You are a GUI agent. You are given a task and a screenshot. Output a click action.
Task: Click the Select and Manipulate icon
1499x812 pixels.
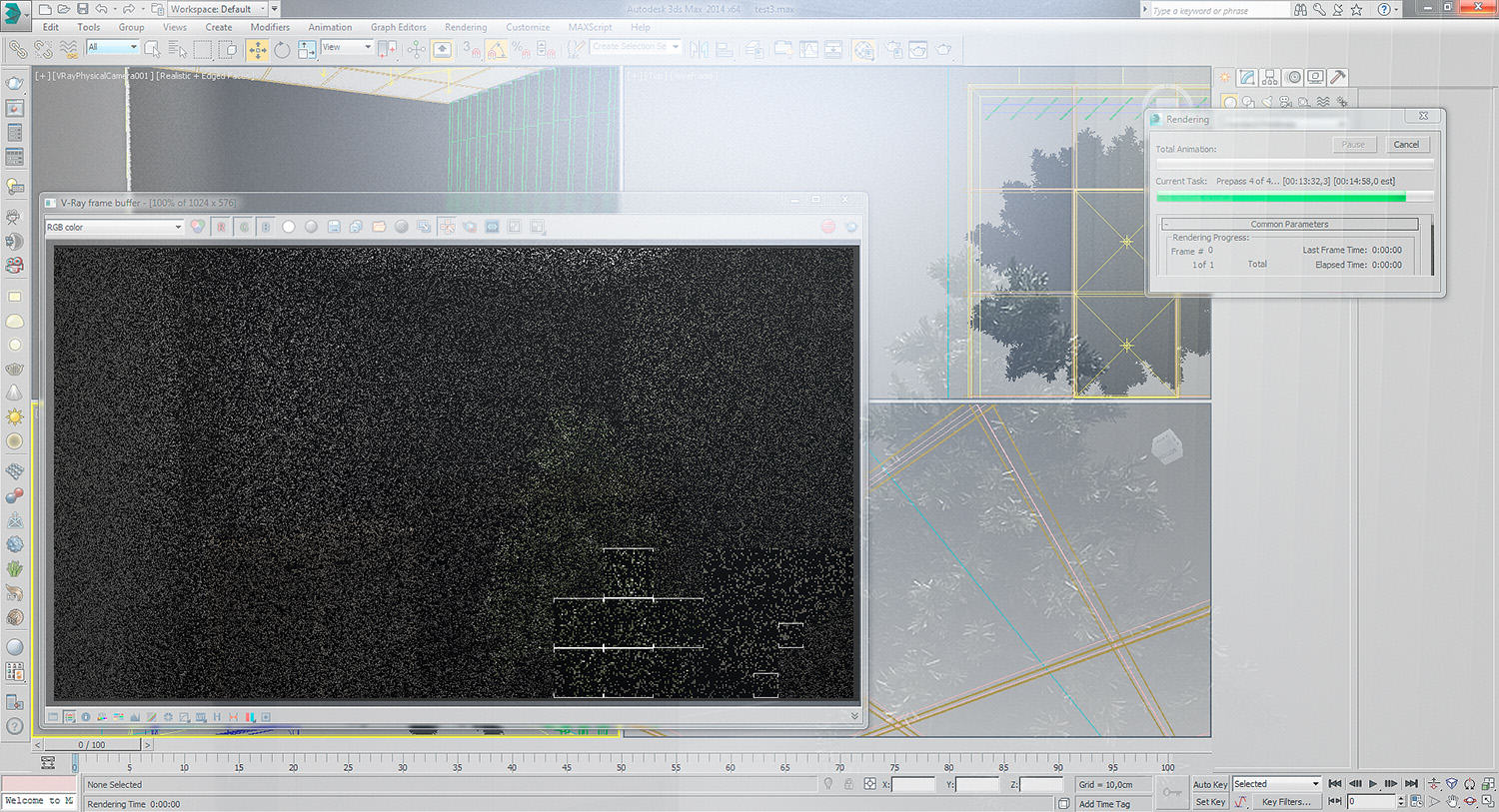(x=416, y=49)
